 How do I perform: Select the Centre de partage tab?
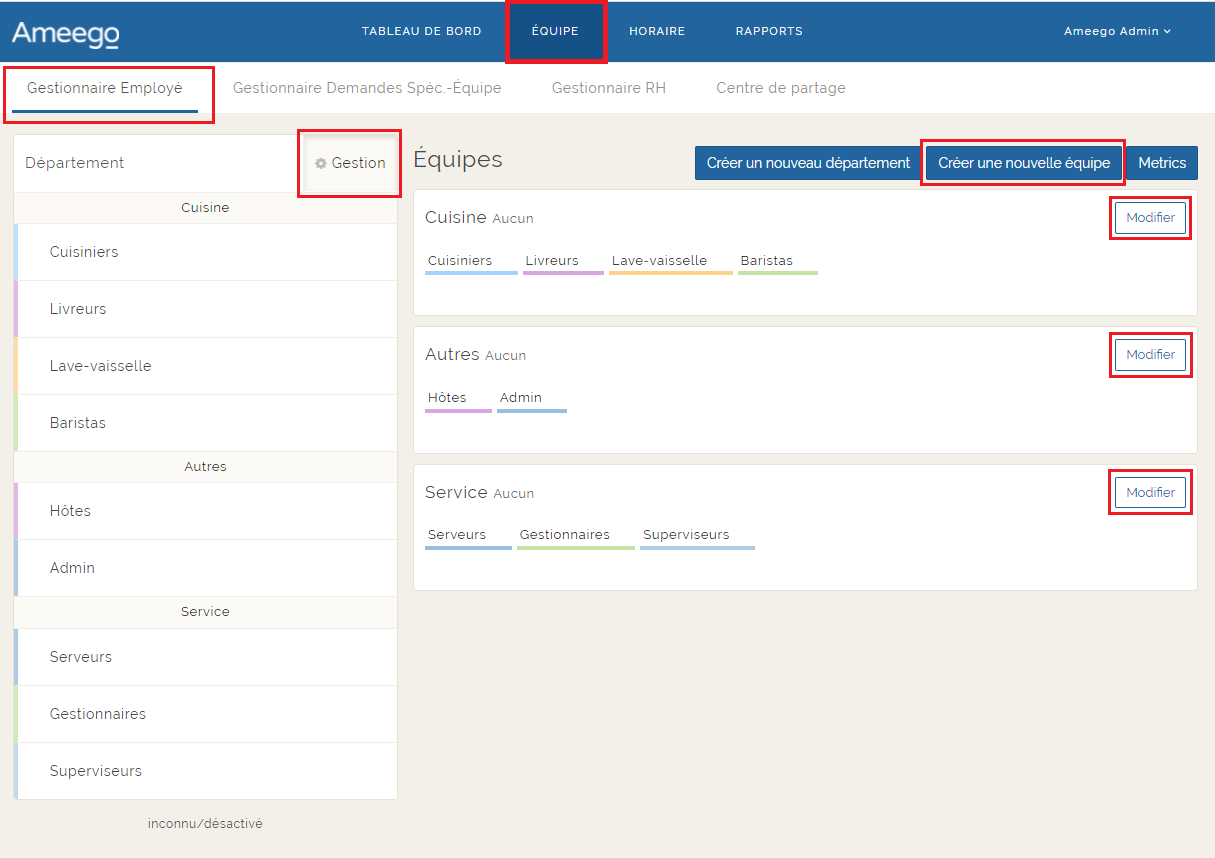pos(780,88)
